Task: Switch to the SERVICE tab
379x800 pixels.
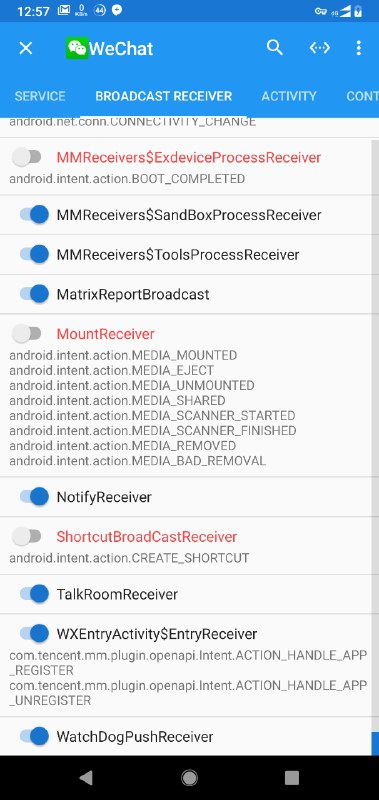Action: 40,96
